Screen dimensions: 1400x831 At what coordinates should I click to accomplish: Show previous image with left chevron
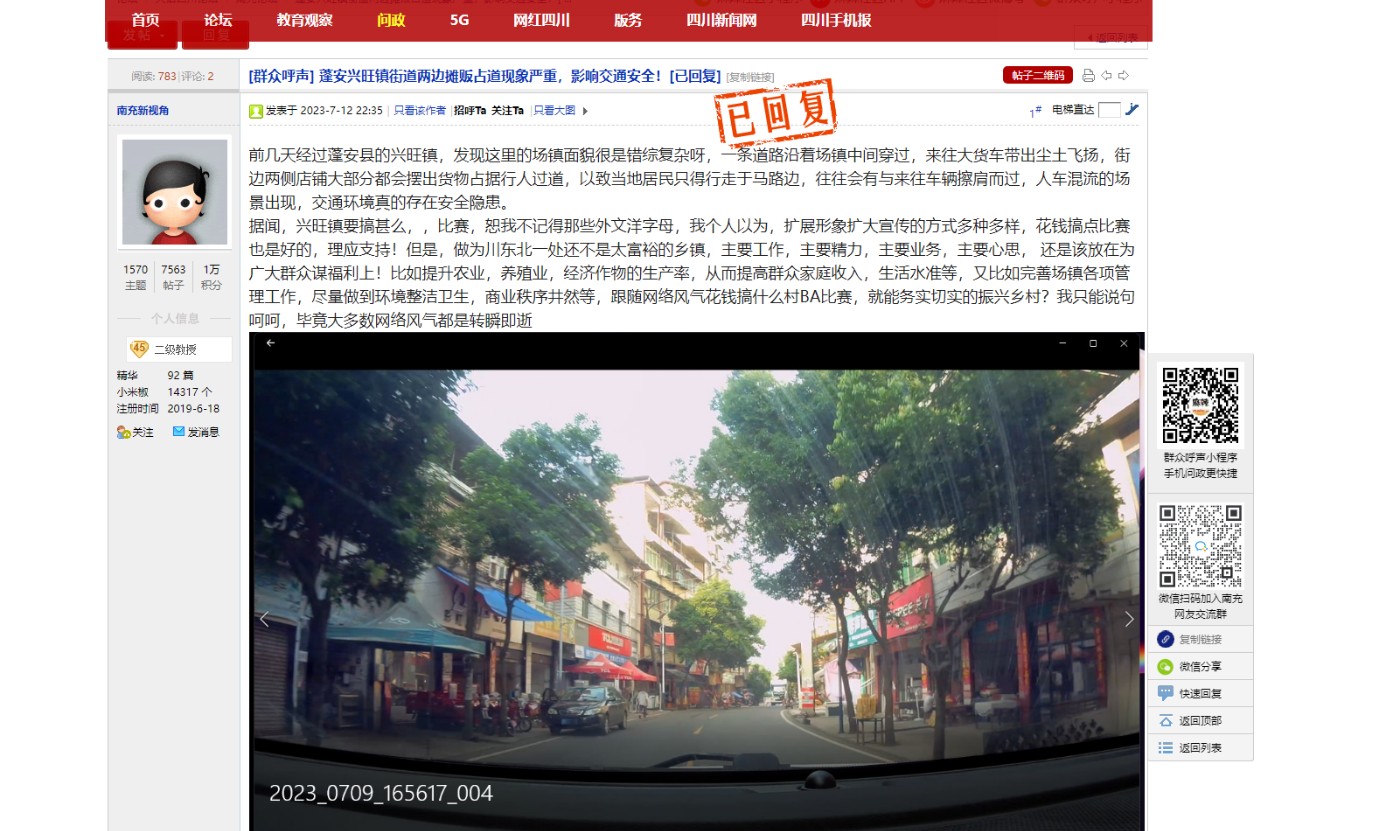click(x=265, y=619)
